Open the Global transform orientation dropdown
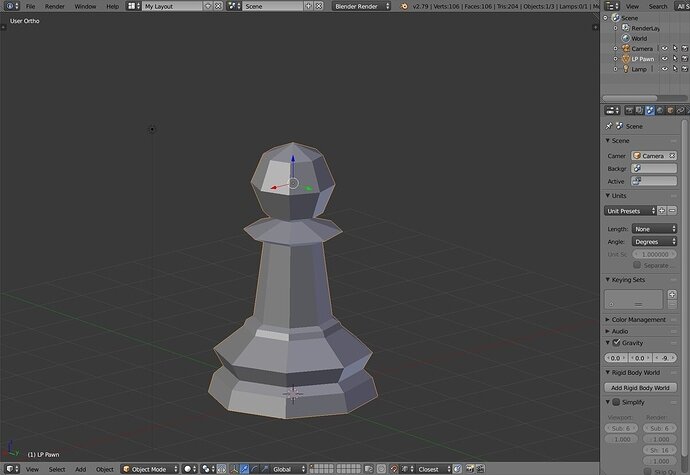The image size is (690, 475). click(289, 469)
